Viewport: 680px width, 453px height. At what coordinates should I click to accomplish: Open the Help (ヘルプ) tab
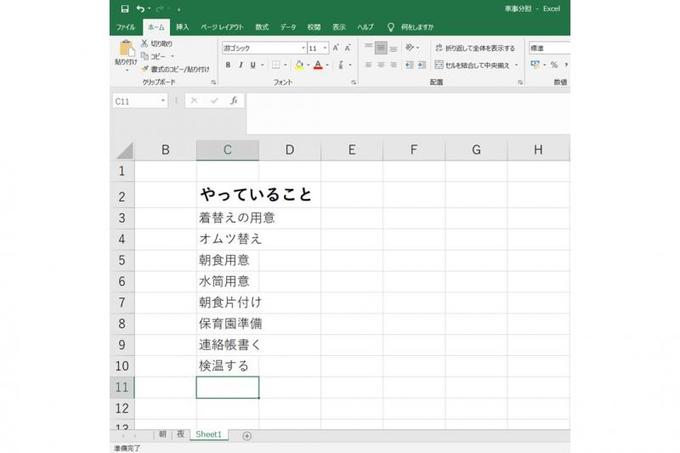click(x=365, y=27)
